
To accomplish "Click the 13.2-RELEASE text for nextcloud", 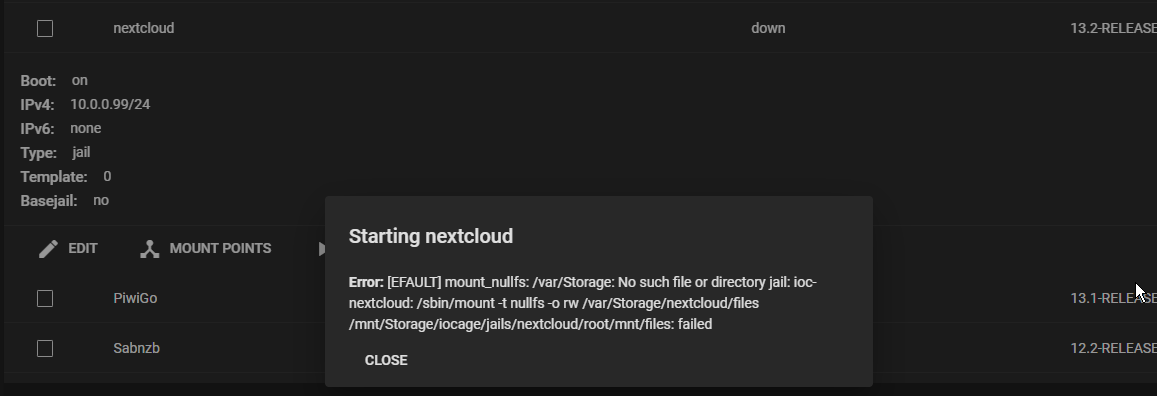I will coord(1113,28).
